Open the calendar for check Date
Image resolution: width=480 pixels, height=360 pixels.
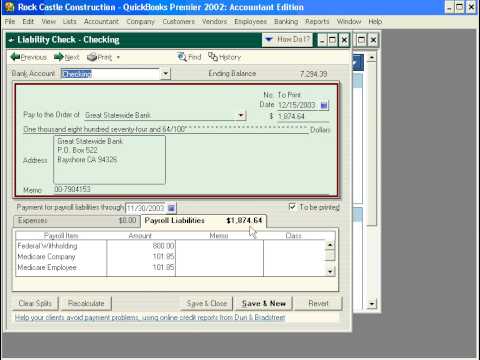pyautogui.click(x=324, y=105)
